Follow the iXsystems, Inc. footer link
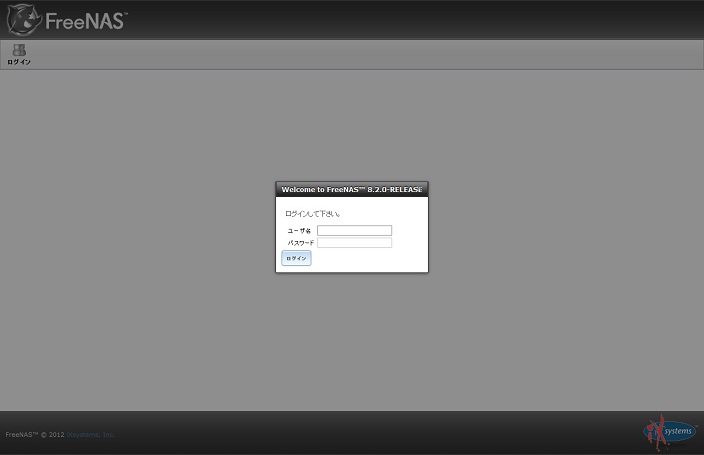Viewport: 704px width, 455px height. point(90,435)
